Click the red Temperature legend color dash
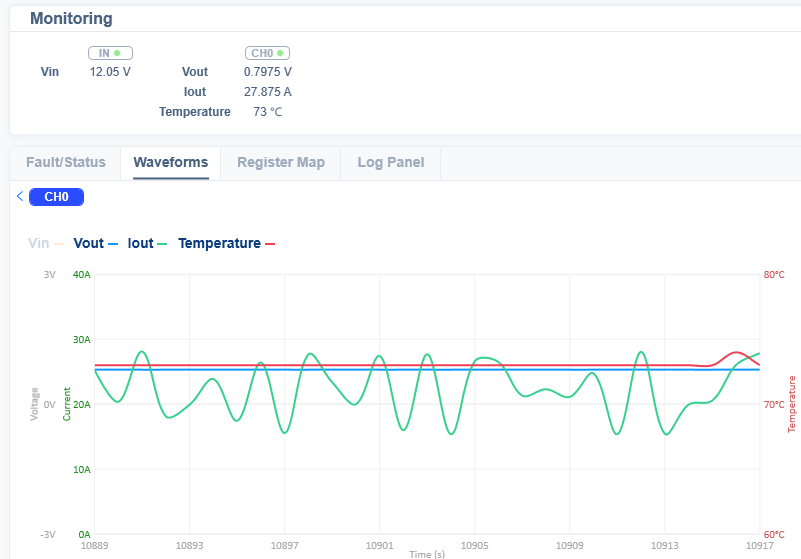 (x=270, y=243)
